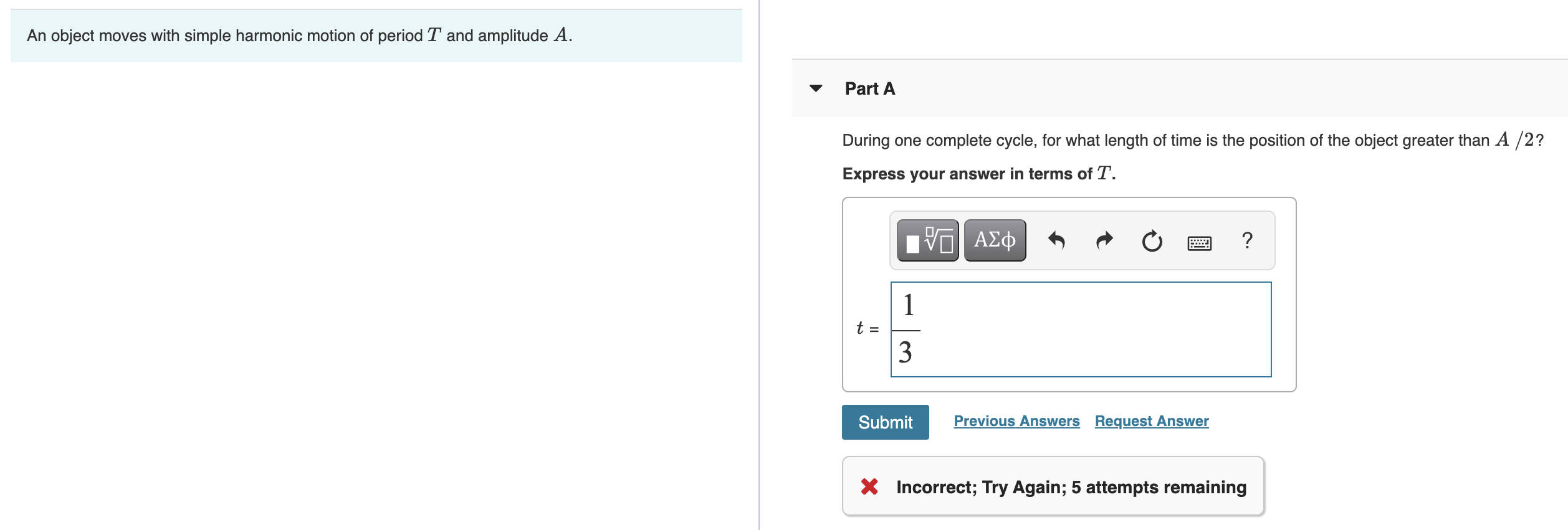Select the numerator 1 in the fraction
This screenshot has height=530, width=1568.
click(x=908, y=305)
